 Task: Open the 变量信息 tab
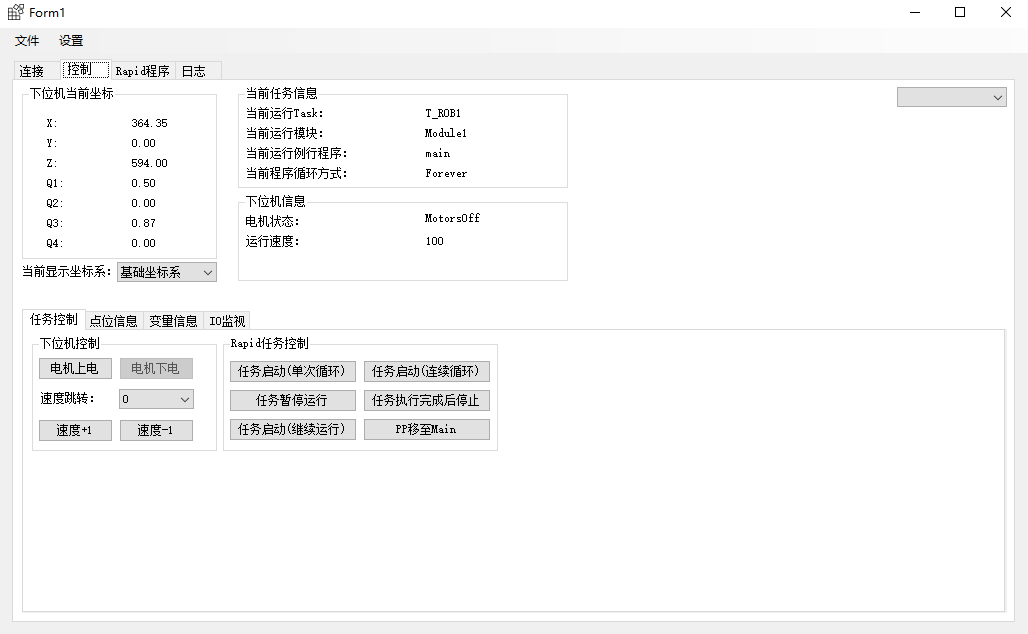[172, 320]
